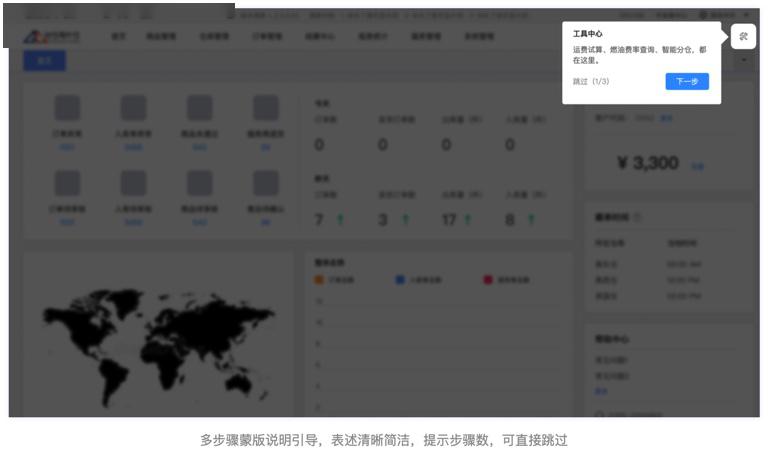Screen dimensions: 775x457
Task: Click the statistic value 8
Action: point(510,220)
